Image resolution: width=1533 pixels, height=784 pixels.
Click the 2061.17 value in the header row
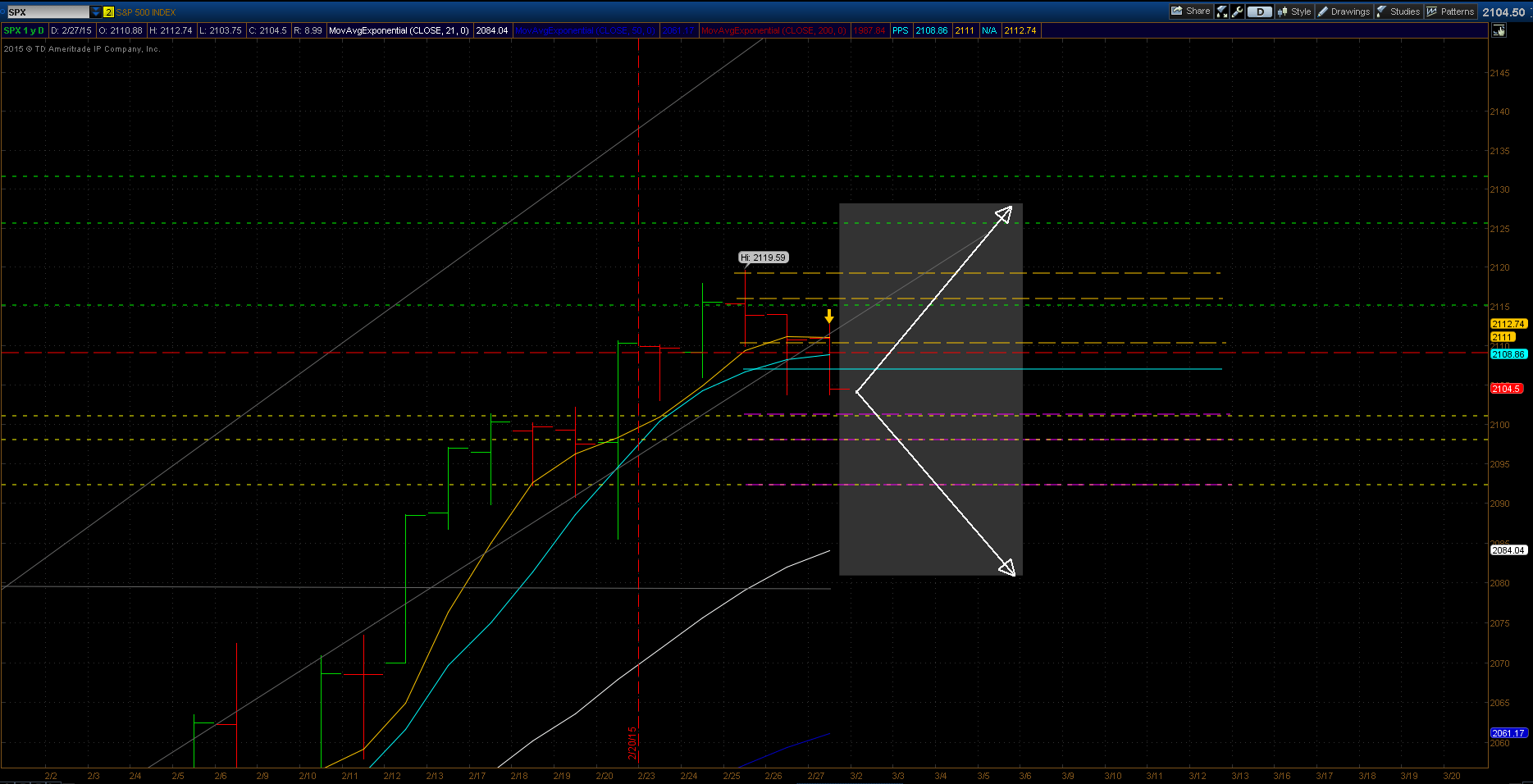coord(678,30)
